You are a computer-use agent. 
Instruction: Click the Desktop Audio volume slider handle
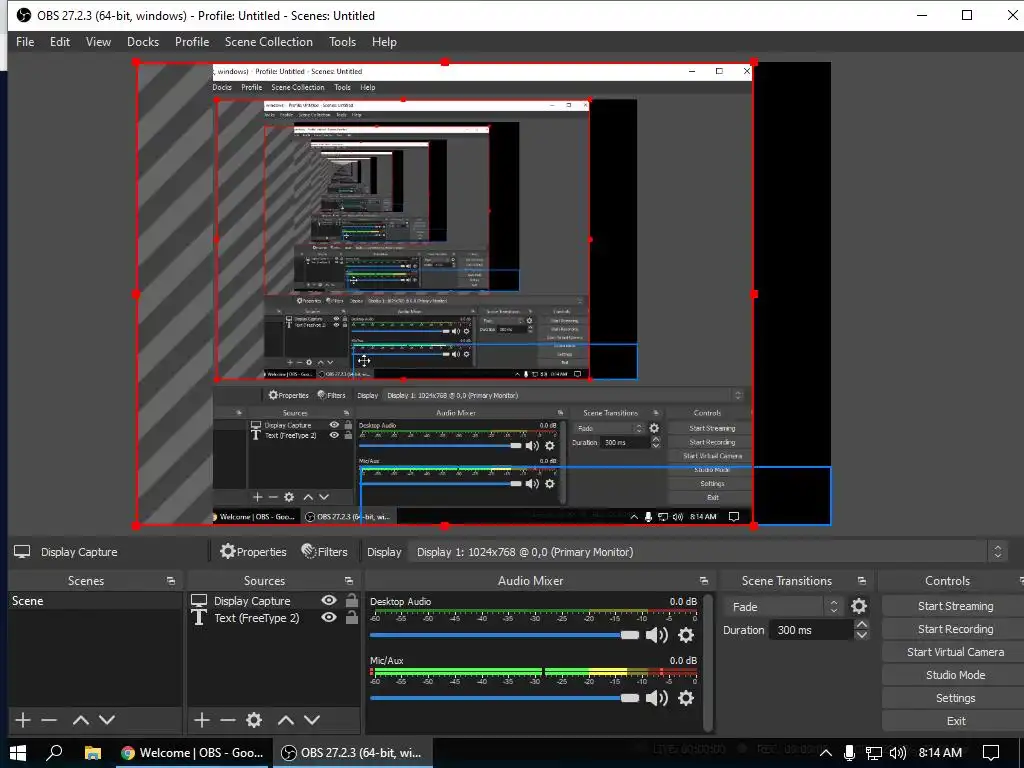click(x=630, y=635)
